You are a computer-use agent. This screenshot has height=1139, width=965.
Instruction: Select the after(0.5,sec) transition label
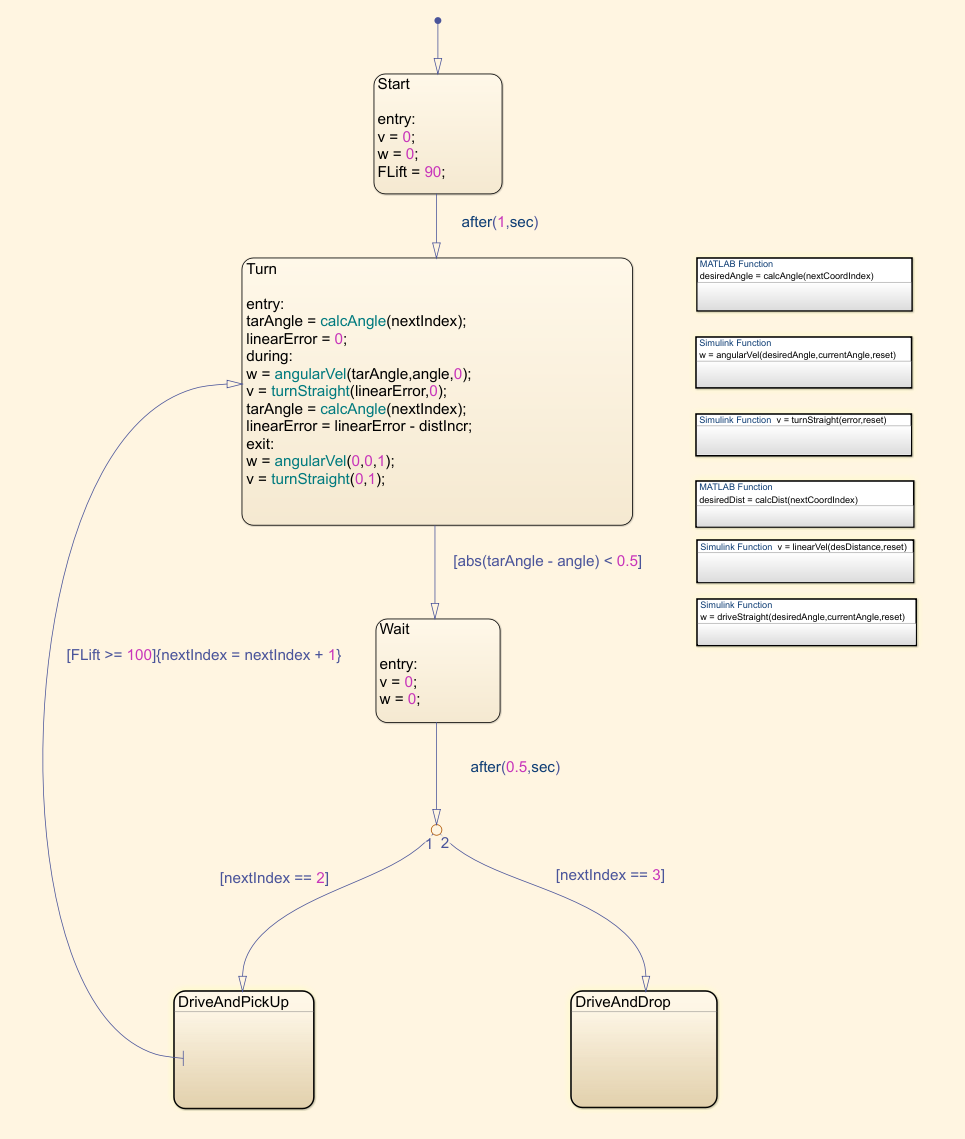pos(515,767)
